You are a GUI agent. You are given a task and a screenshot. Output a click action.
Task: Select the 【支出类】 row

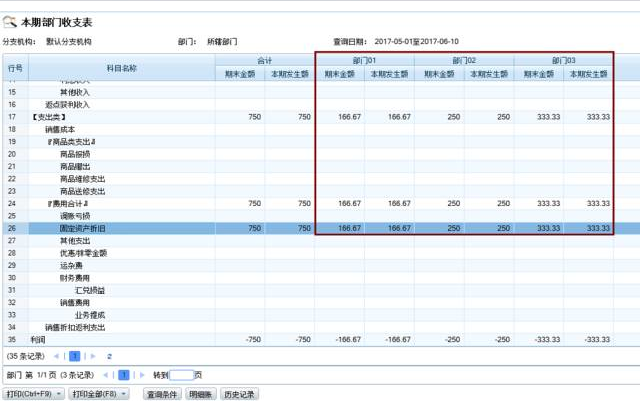pyautogui.click(x=50, y=117)
